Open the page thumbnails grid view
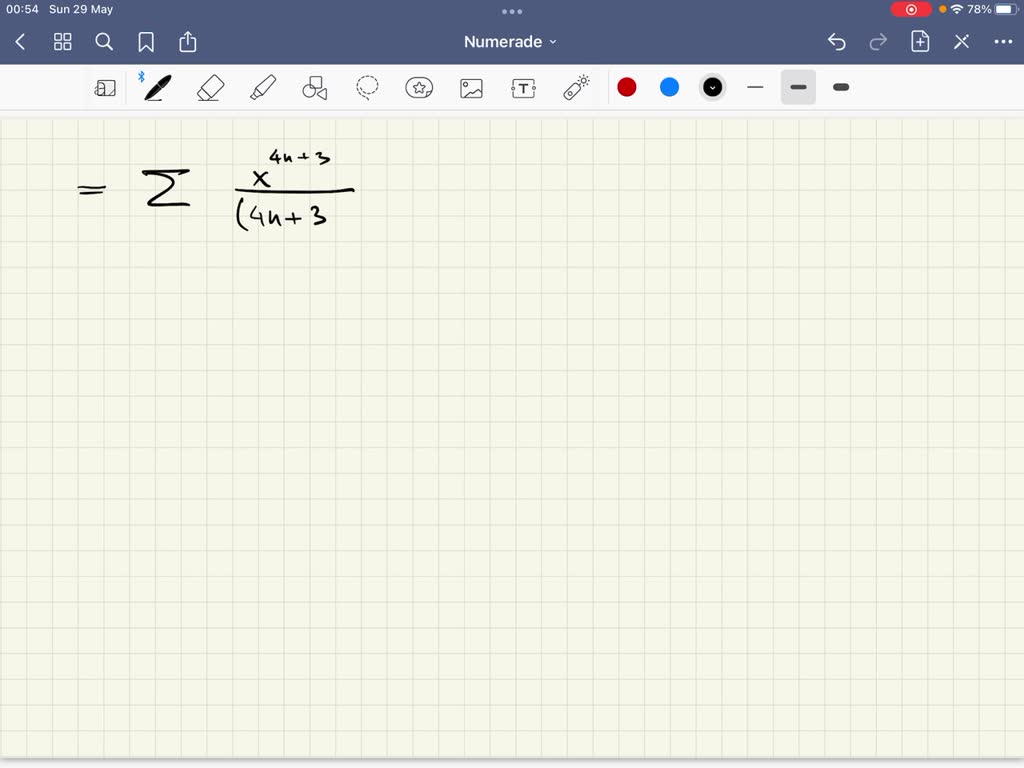 point(62,42)
